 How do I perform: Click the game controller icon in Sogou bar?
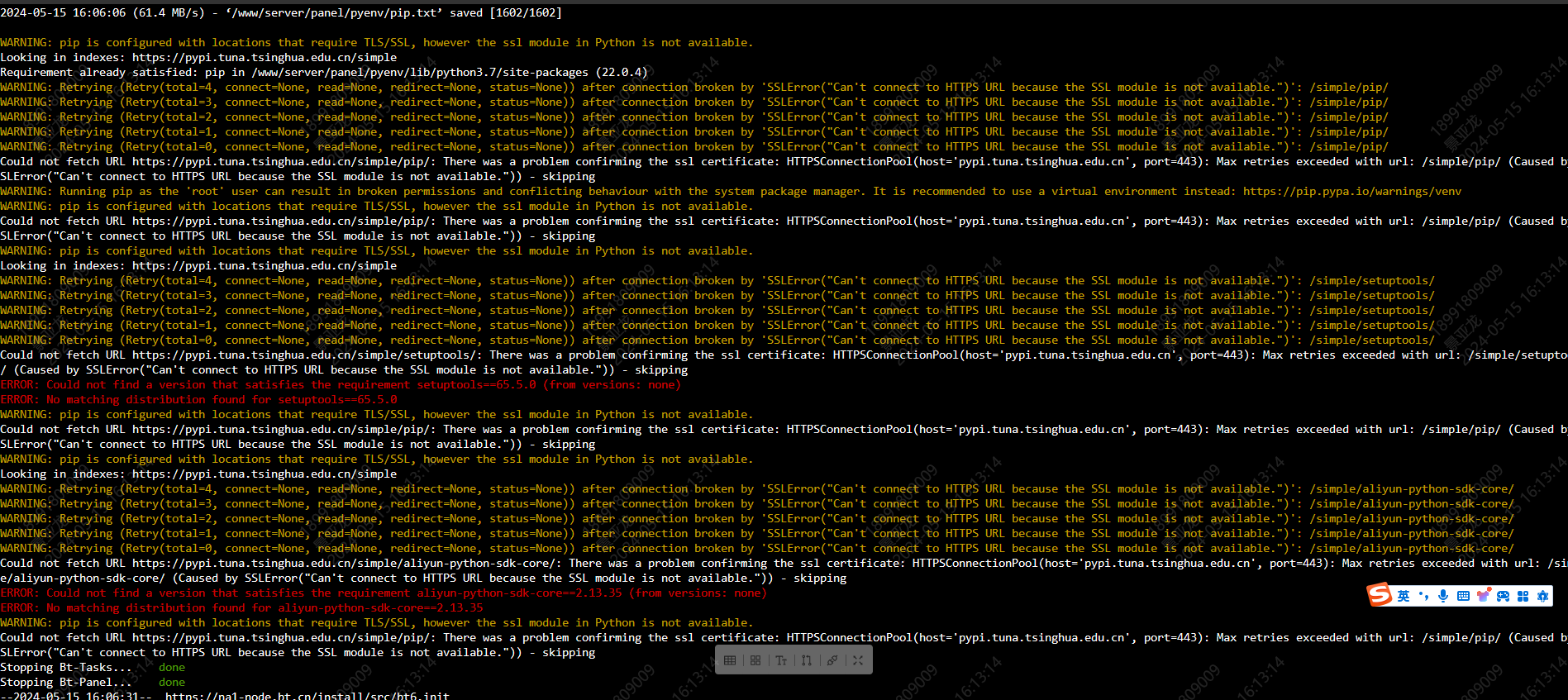[1503, 596]
